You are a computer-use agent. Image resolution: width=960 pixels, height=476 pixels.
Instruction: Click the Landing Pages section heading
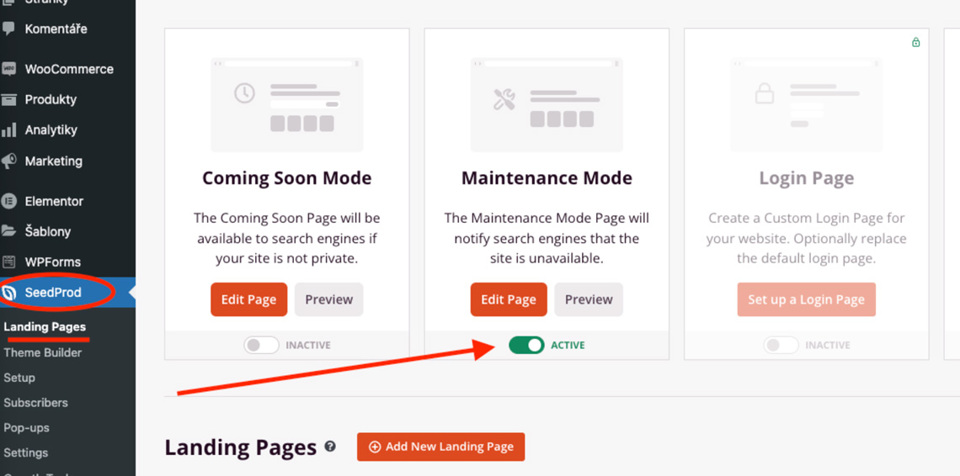click(x=241, y=448)
